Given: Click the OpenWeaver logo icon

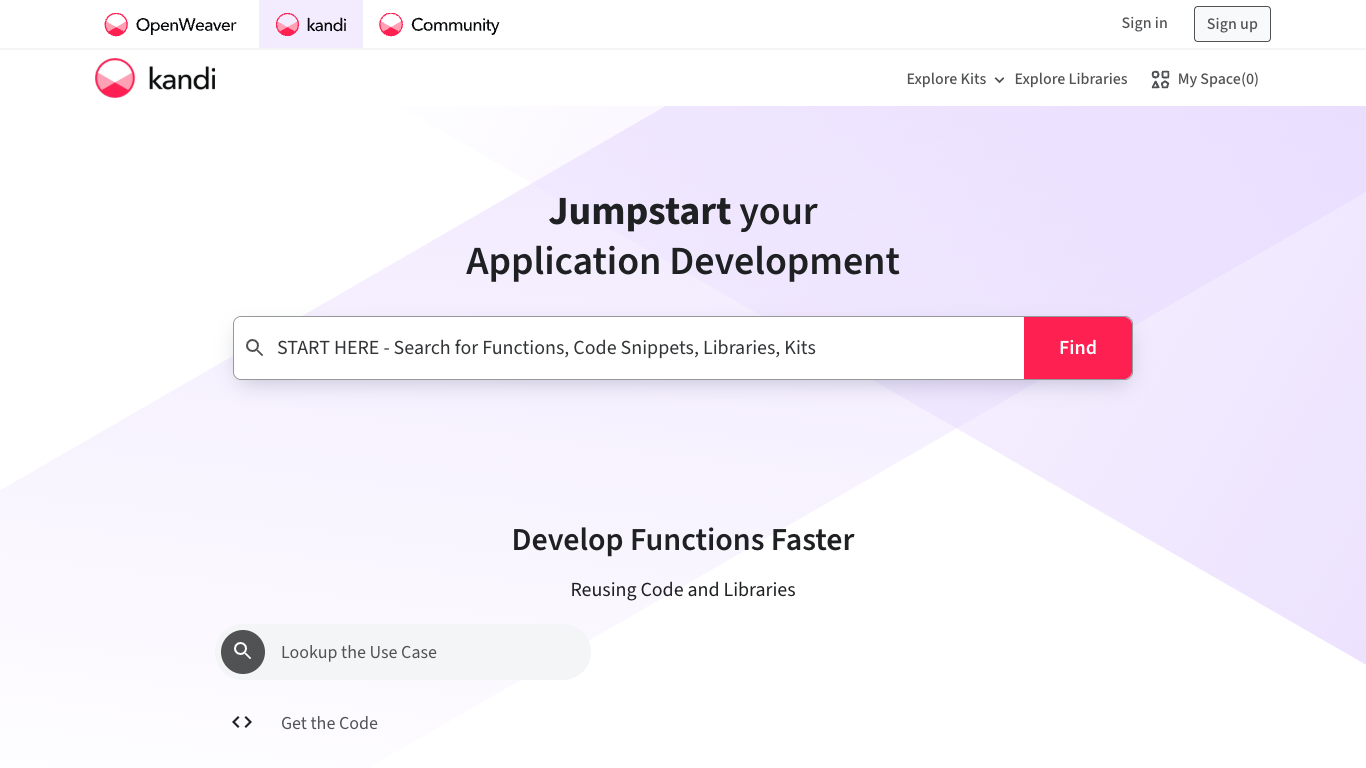Looking at the screenshot, I should click(x=116, y=25).
